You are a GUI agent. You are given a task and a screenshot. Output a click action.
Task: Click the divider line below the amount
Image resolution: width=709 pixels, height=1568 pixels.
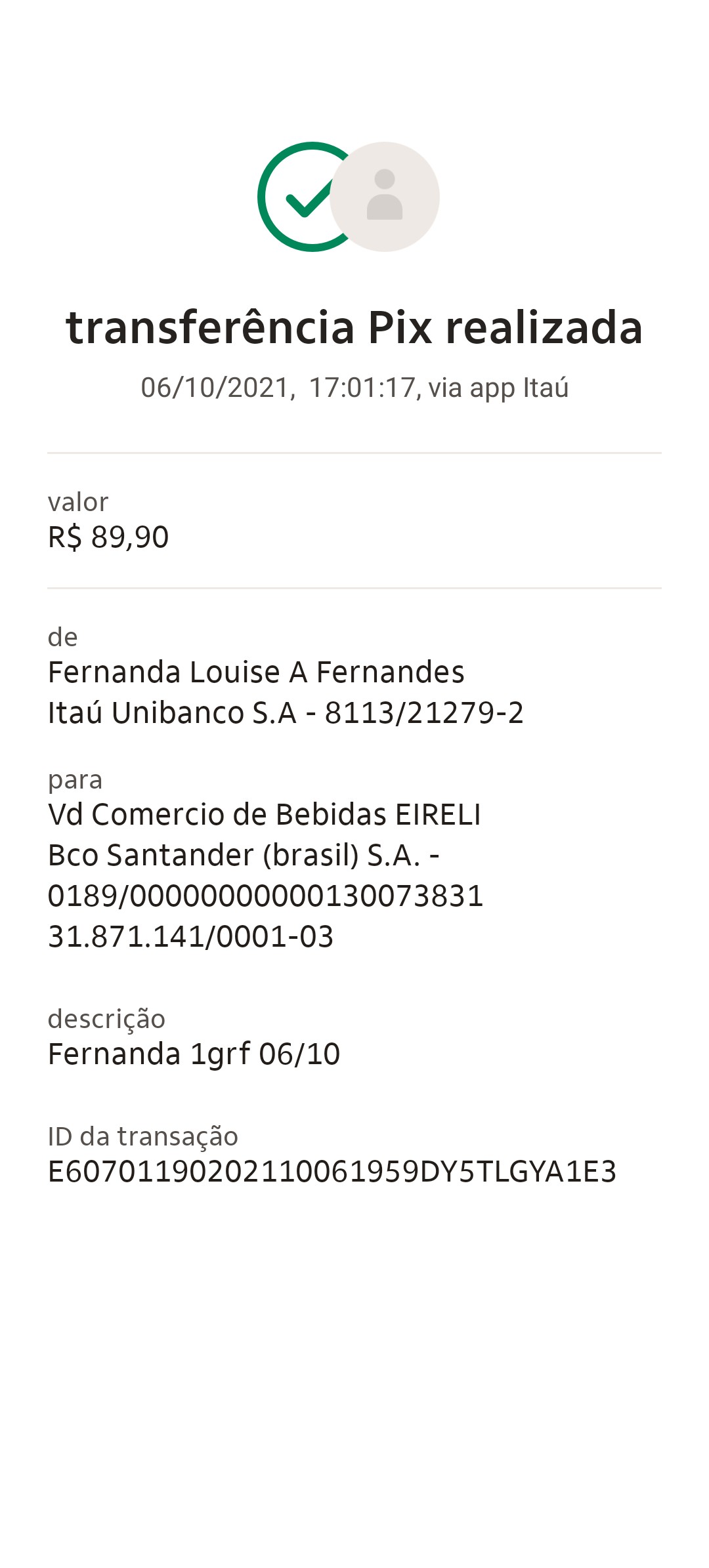click(x=354, y=588)
